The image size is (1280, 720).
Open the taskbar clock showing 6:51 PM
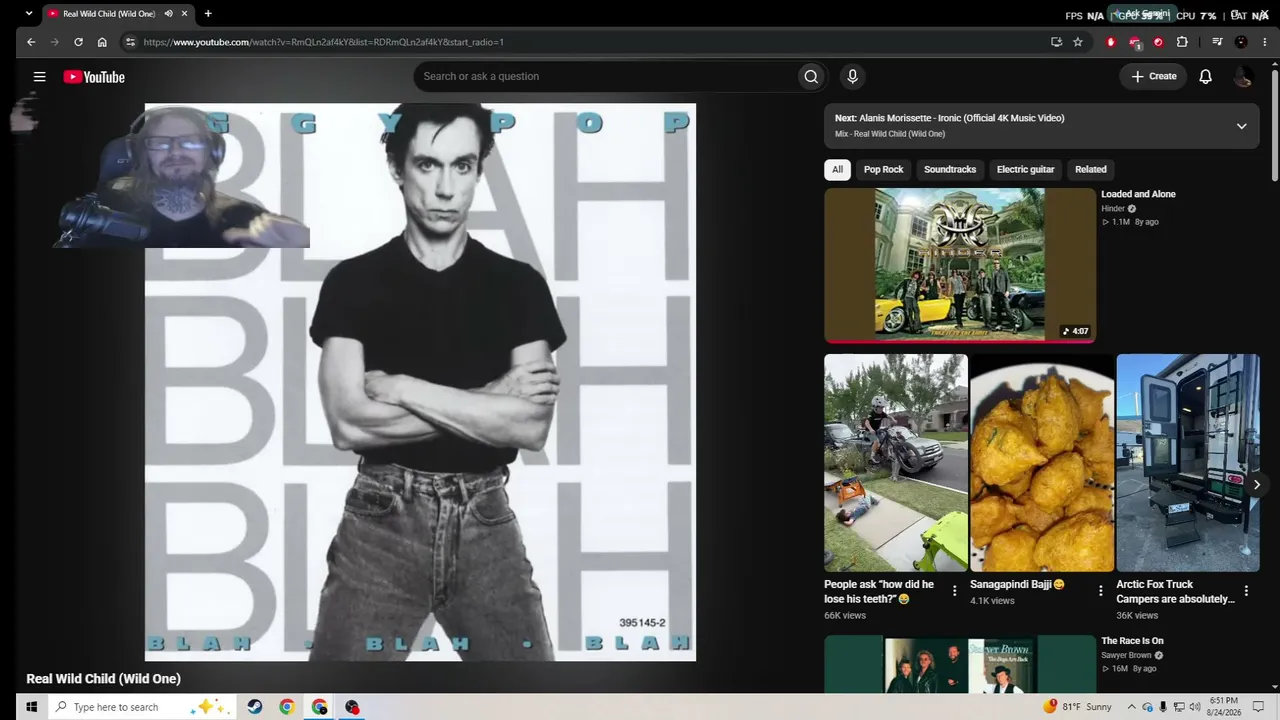(1223, 707)
